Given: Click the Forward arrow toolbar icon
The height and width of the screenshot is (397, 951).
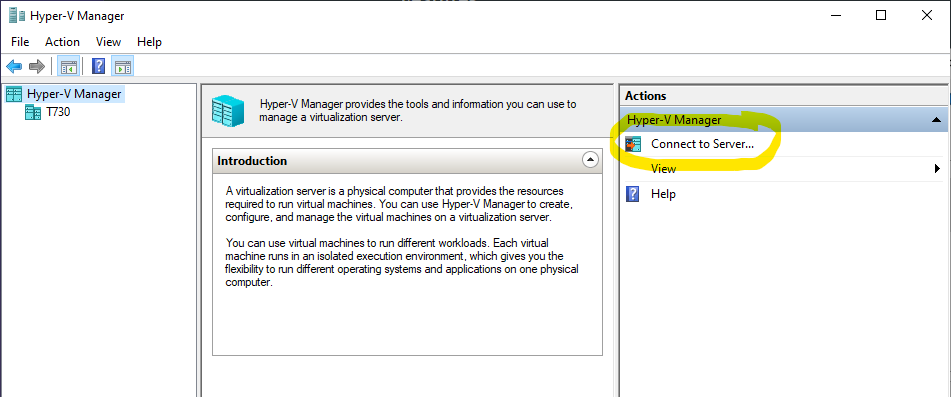Looking at the screenshot, I should [37, 66].
